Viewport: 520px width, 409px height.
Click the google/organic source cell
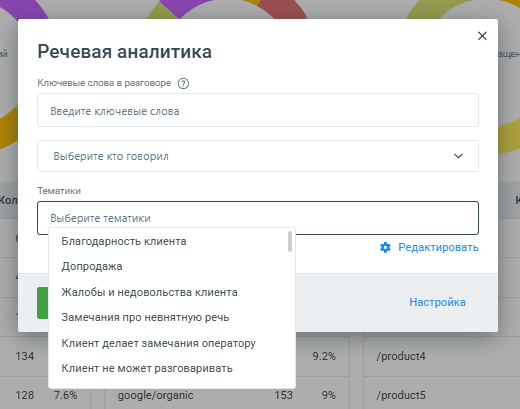[x=155, y=395]
